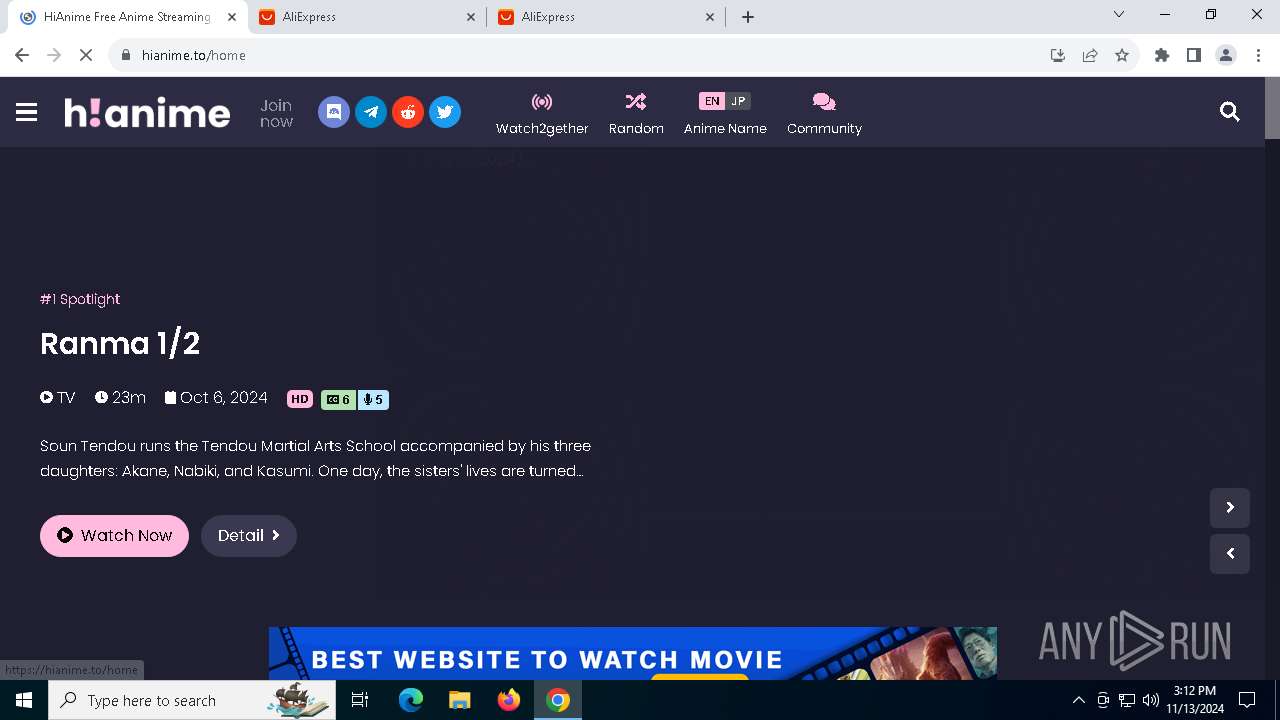Click the #1 Spotlight label
Screen dimensions: 1280x720
pyautogui.click(x=80, y=299)
